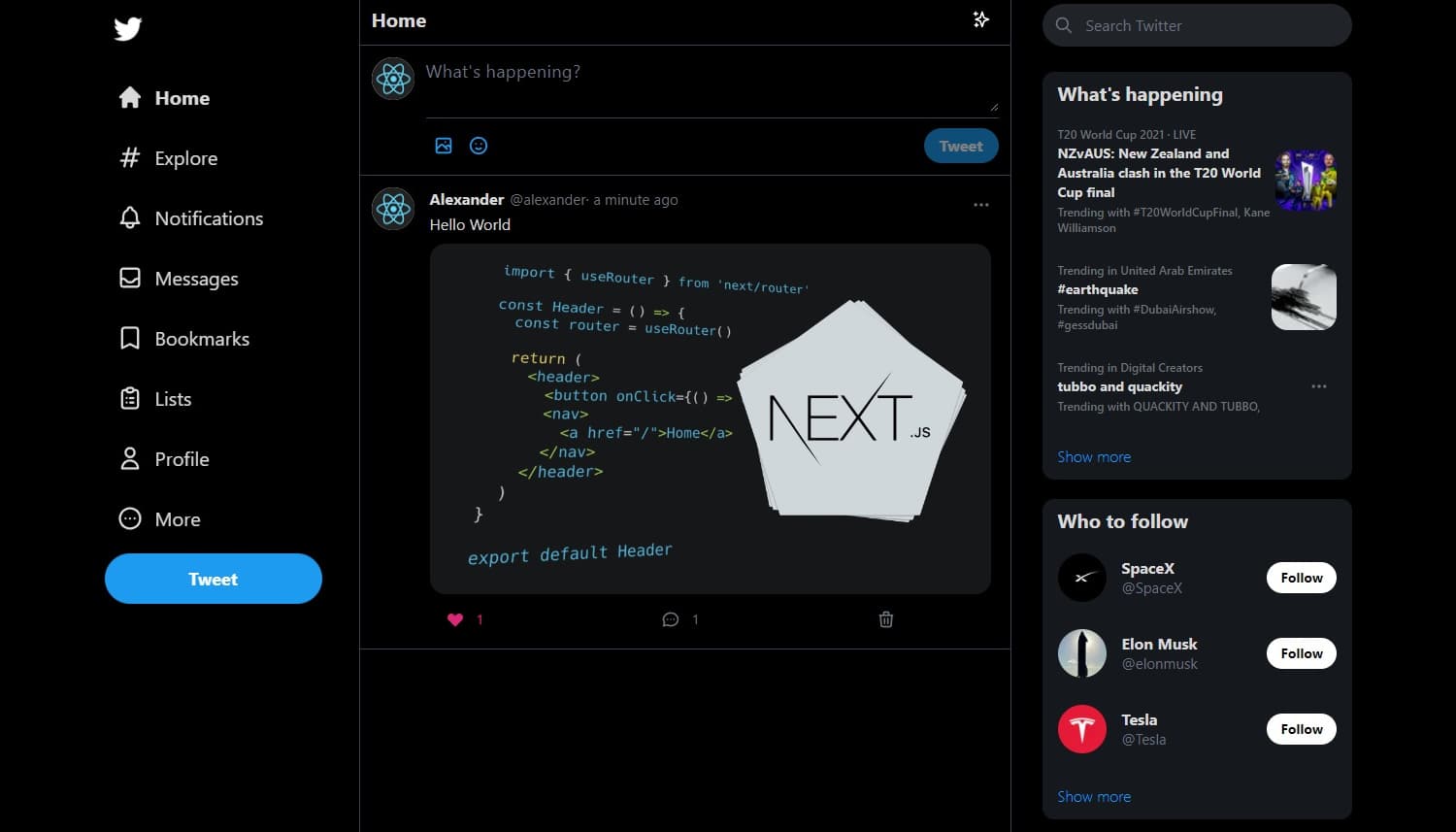Follow Tesla
This screenshot has width=1456, height=832.
(1302, 729)
